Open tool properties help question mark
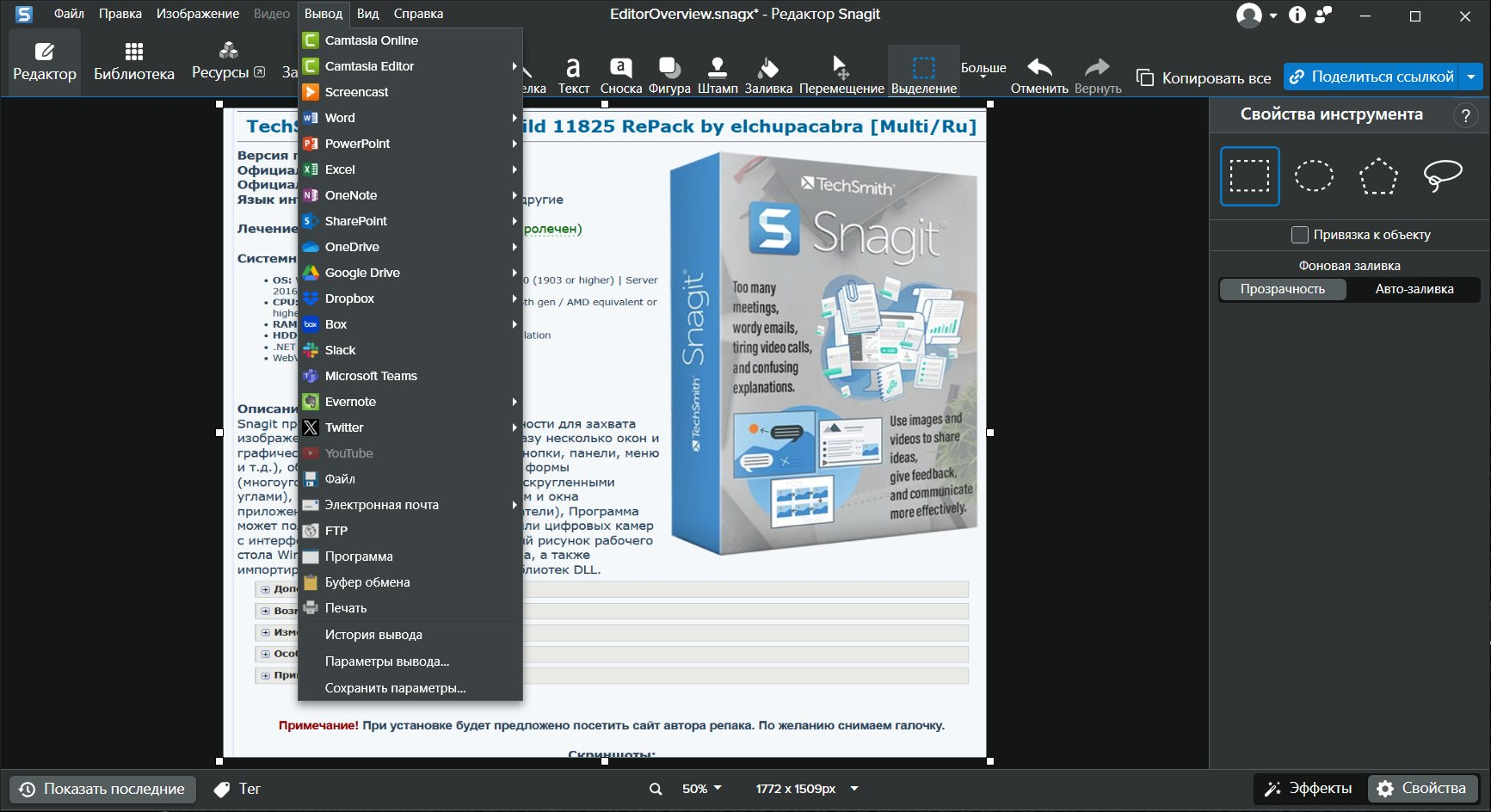This screenshot has height=812, width=1491. 1465,115
